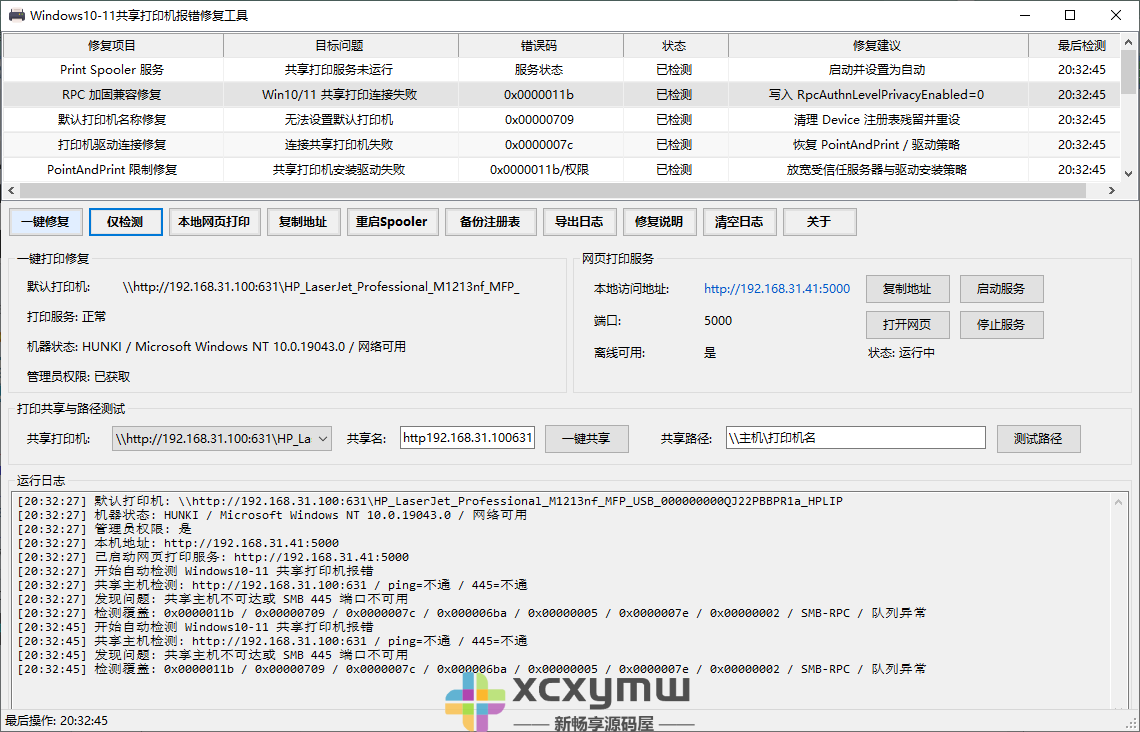The image size is (1140, 732).
Task: Click the 最后检测 column header
Action: coord(1075,46)
